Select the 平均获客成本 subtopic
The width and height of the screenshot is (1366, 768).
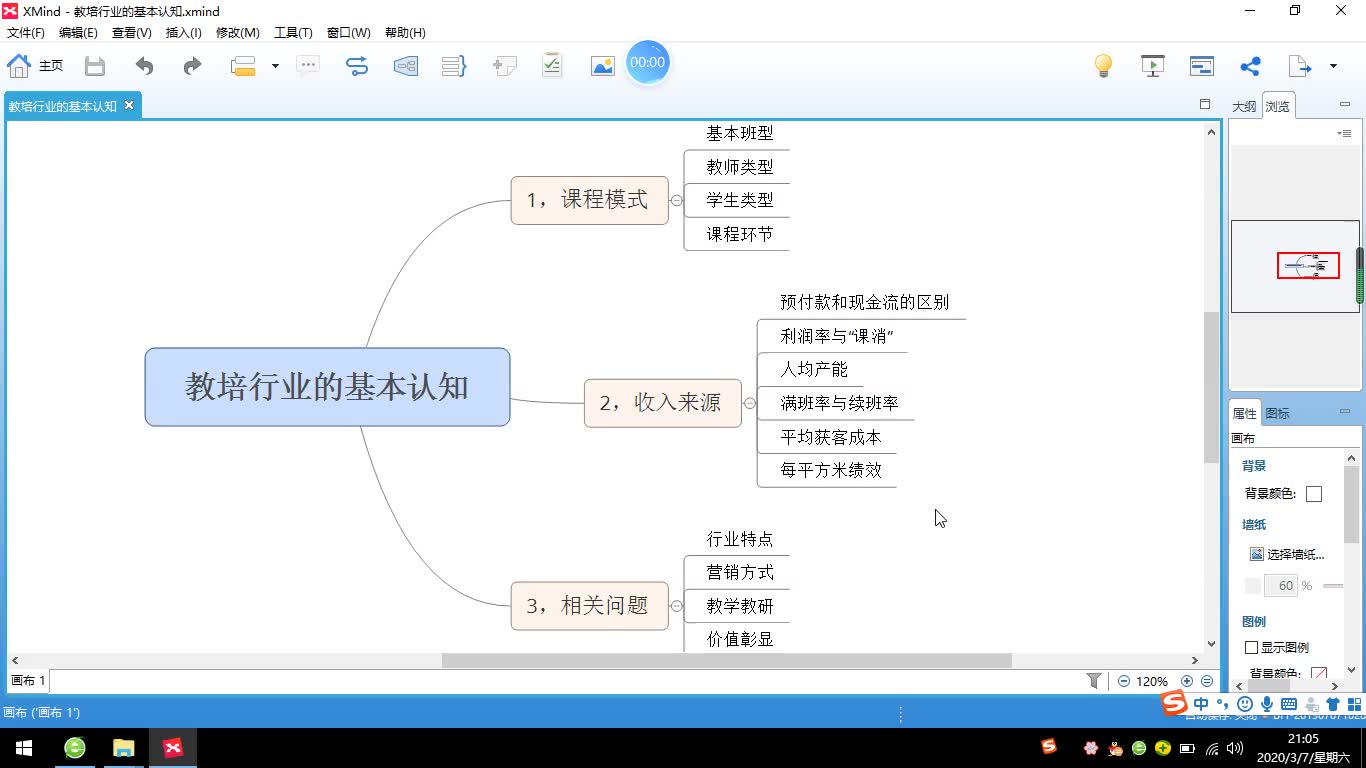coord(831,437)
